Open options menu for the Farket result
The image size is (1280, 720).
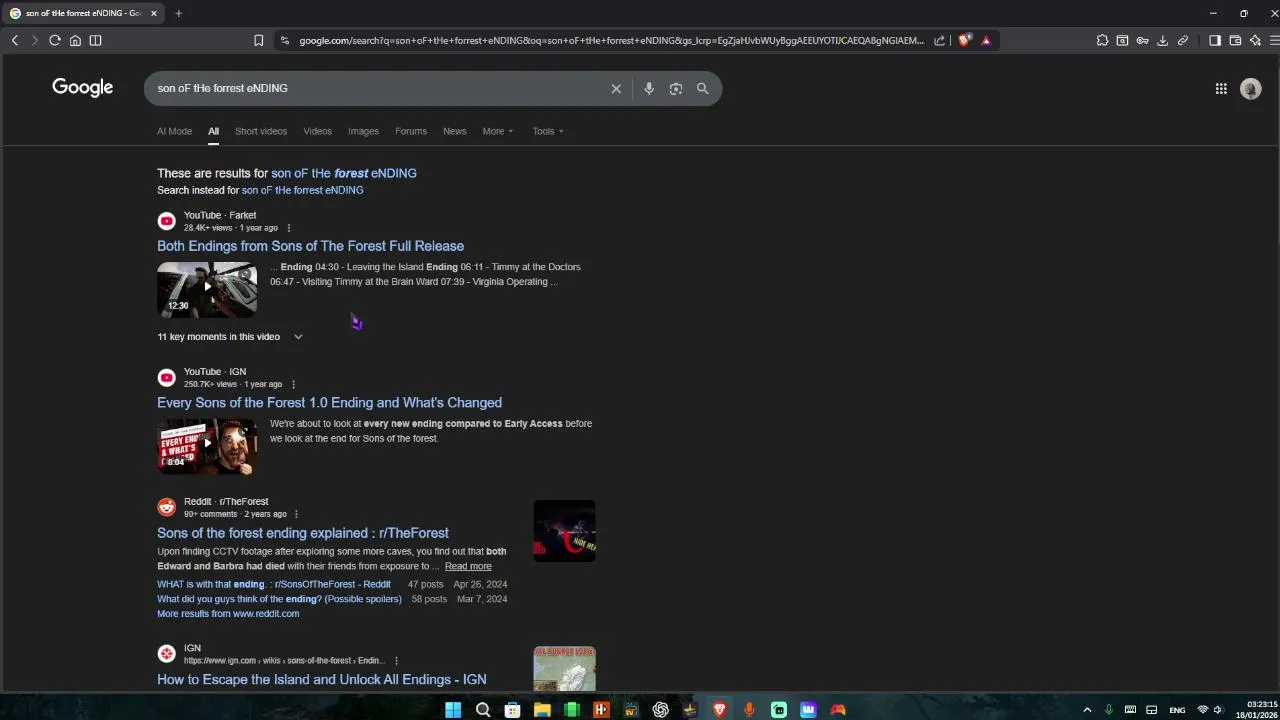289,228
